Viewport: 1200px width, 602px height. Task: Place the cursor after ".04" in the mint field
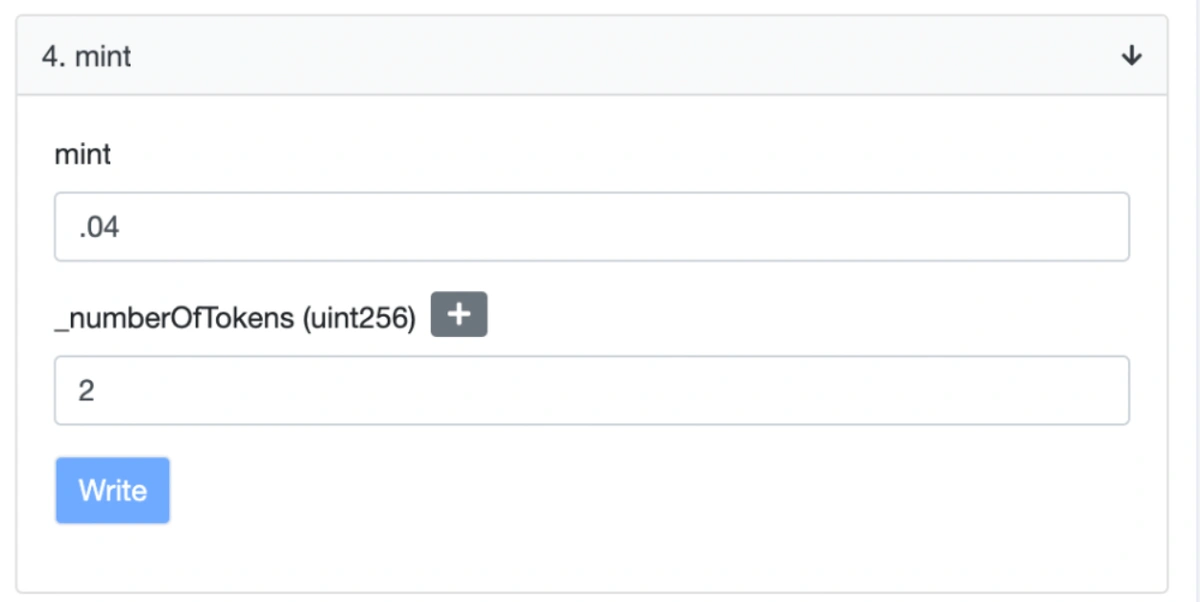coord(122,228)
